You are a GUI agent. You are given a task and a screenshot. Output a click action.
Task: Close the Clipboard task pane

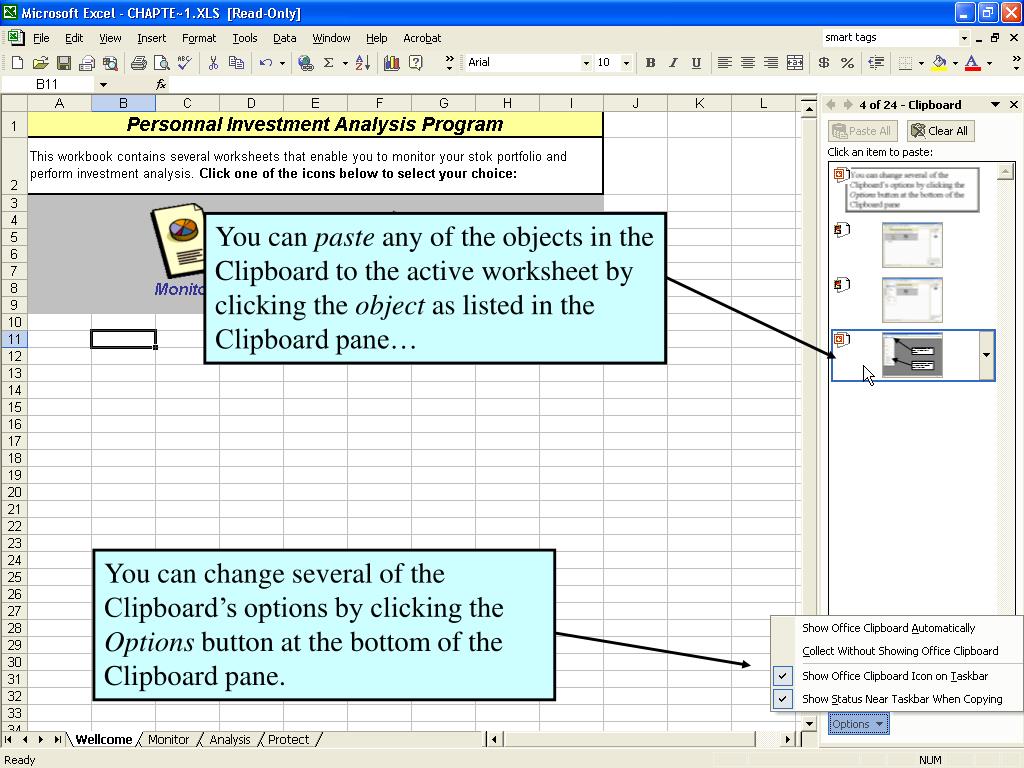[1014, 104]
